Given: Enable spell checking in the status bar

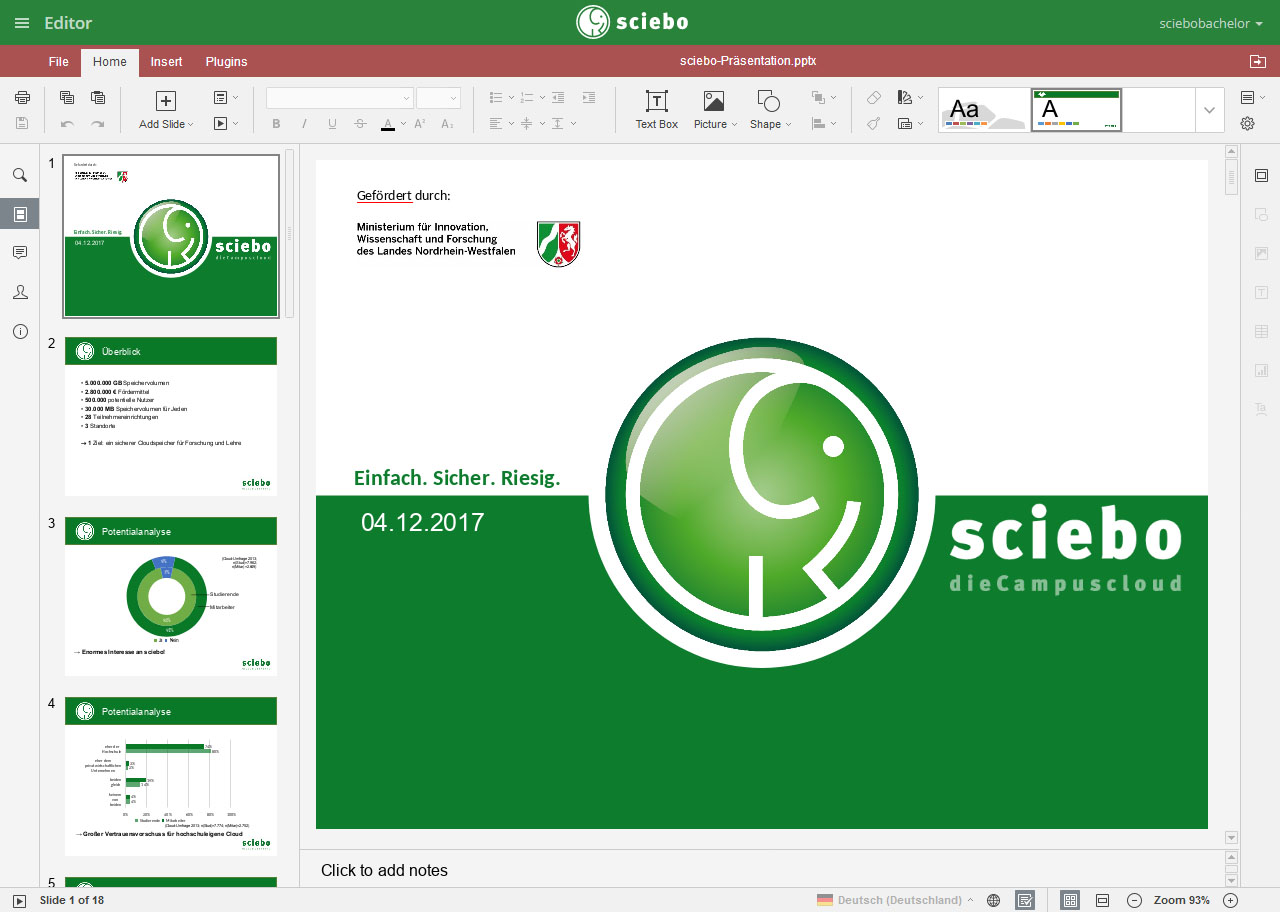Looking at the screenshot, I should pos(1026,899).
